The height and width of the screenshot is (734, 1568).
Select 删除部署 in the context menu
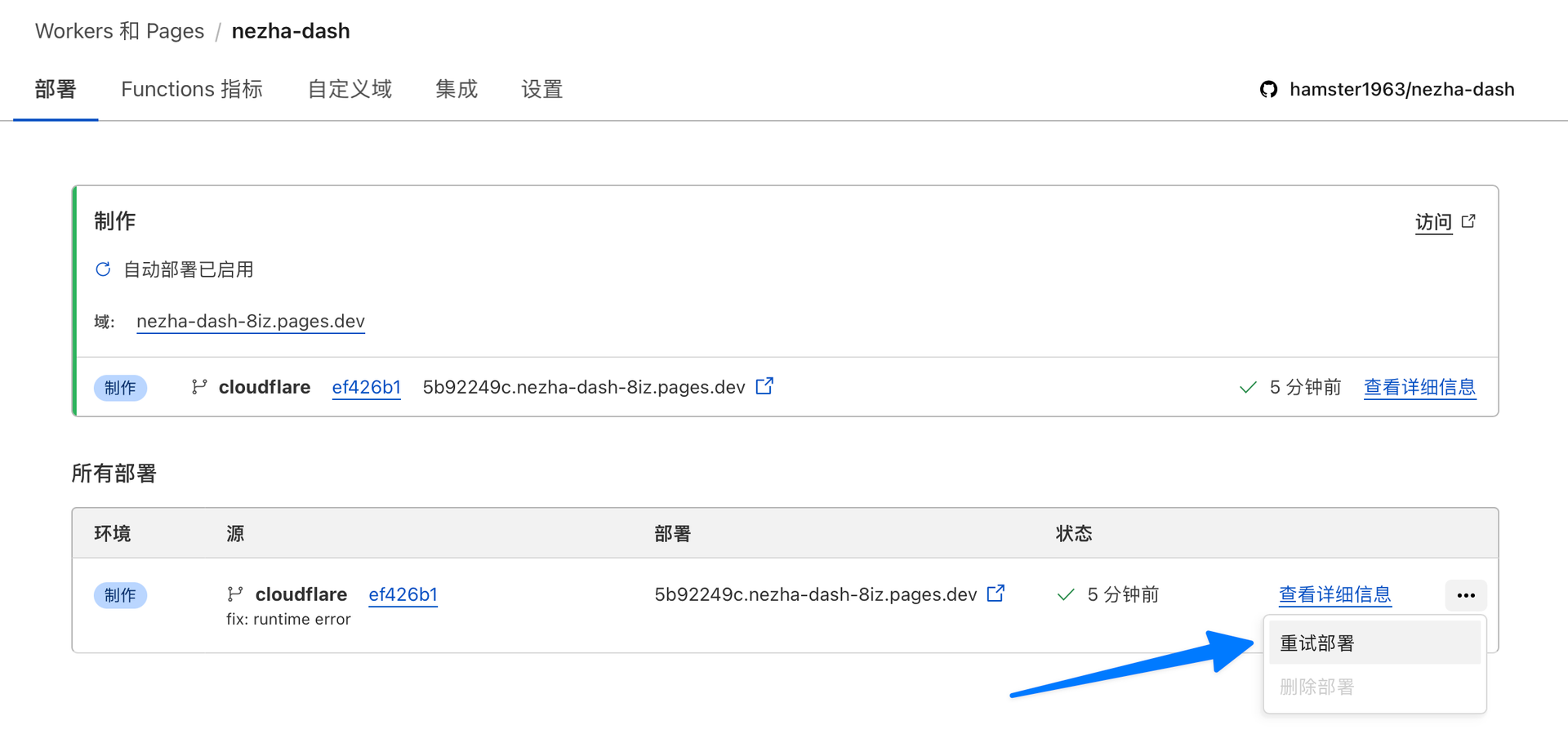pos(1316,687)
